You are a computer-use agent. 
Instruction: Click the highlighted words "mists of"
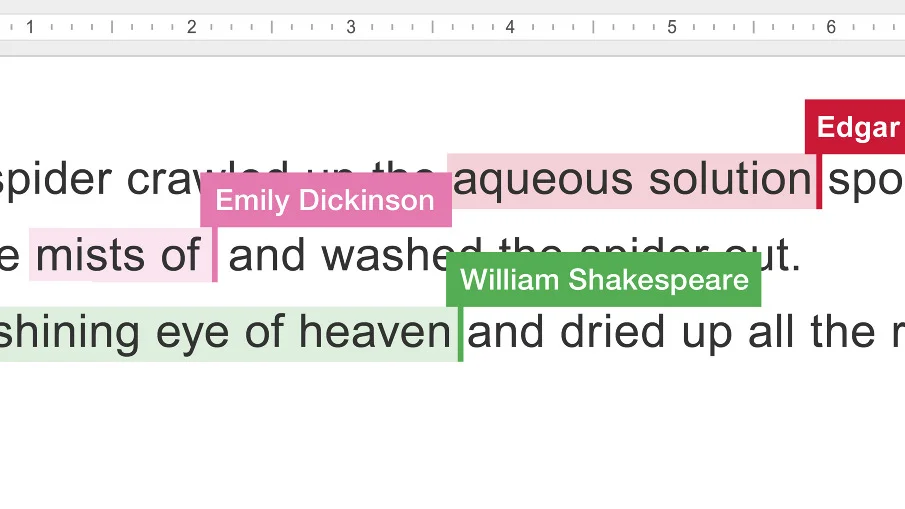(x=118, y=254)
